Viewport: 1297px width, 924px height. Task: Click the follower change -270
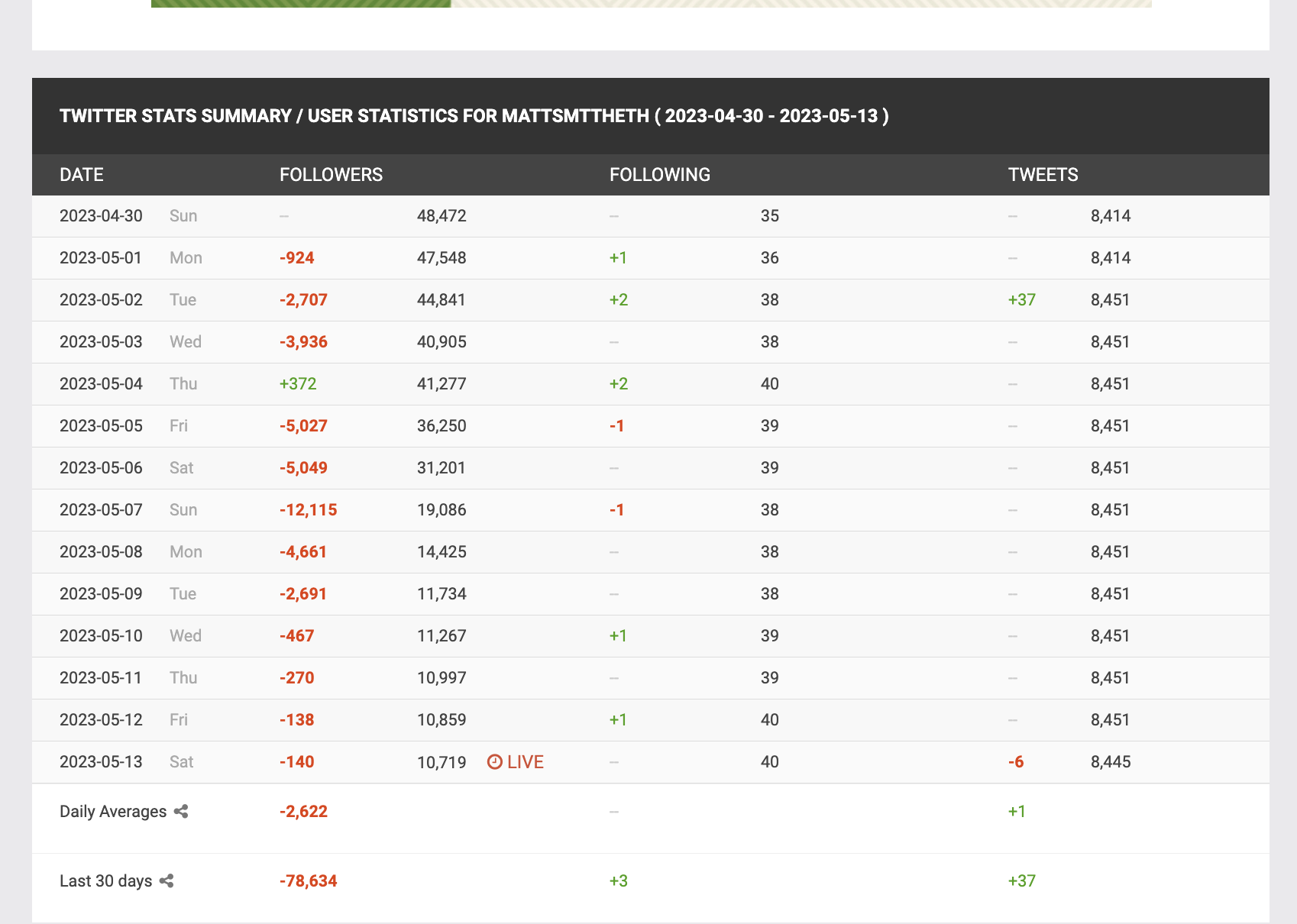(297, 678)
